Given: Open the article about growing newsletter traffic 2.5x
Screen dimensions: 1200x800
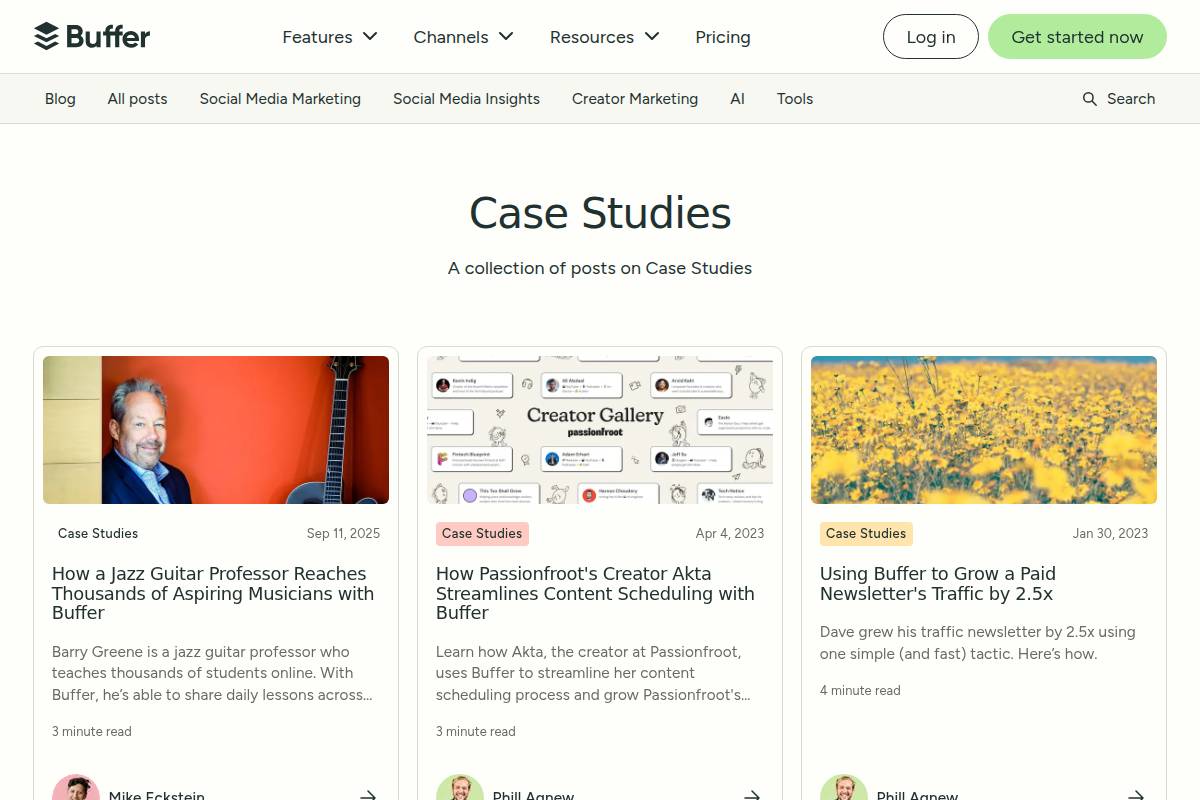Looking at the screenshot, I should [937, 584].
